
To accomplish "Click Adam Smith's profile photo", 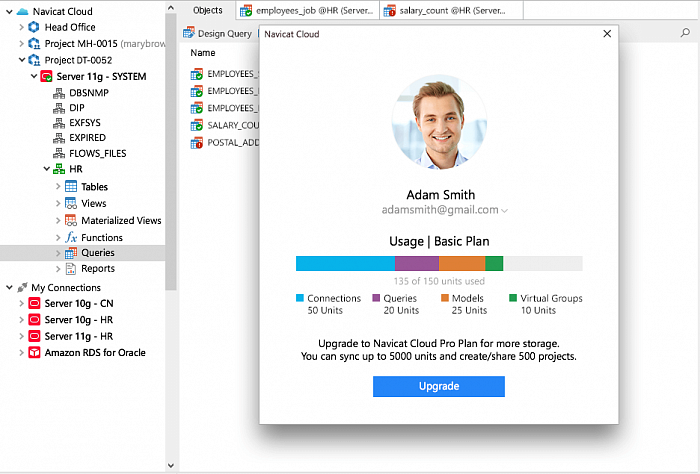I will pos(439,123).
